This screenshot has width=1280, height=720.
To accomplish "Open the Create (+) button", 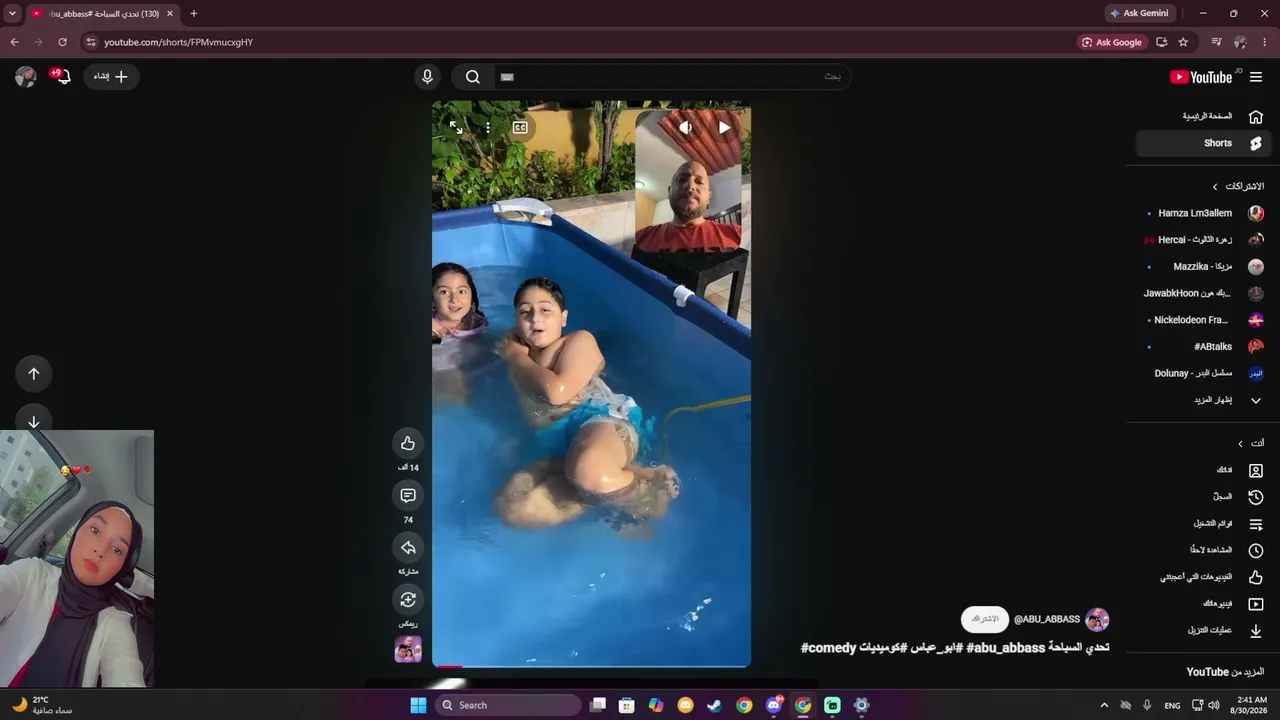I will coord(112,76).
